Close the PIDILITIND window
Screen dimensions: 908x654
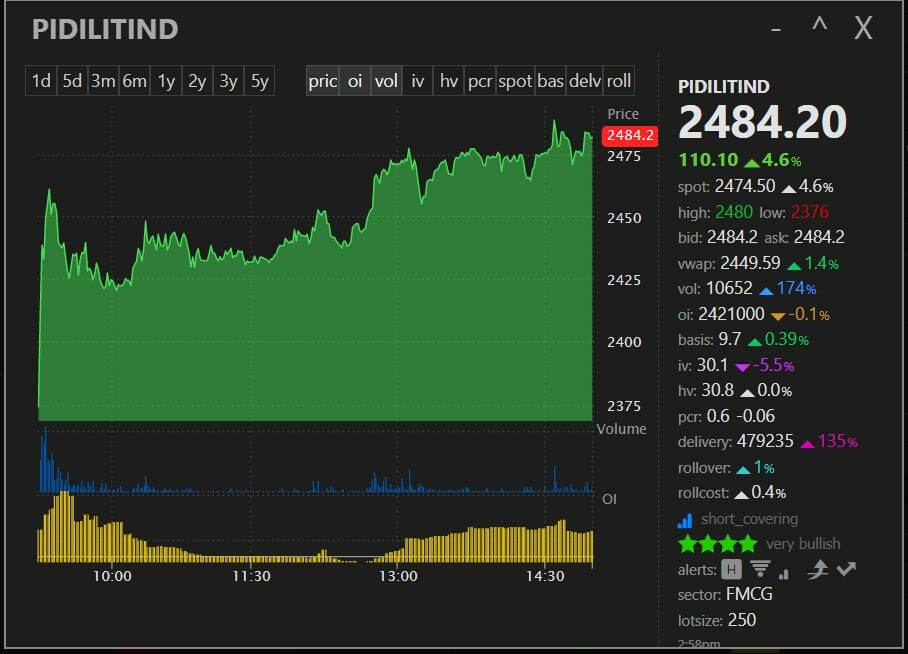tap(863, 28)
